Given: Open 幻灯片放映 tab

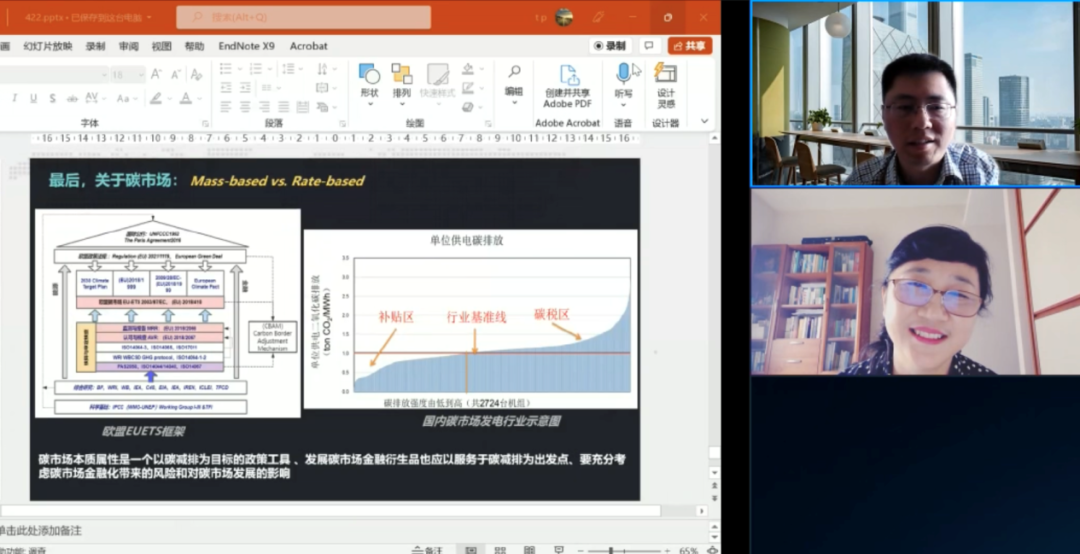Looking at the screenshot, I should tap(48, 46).
